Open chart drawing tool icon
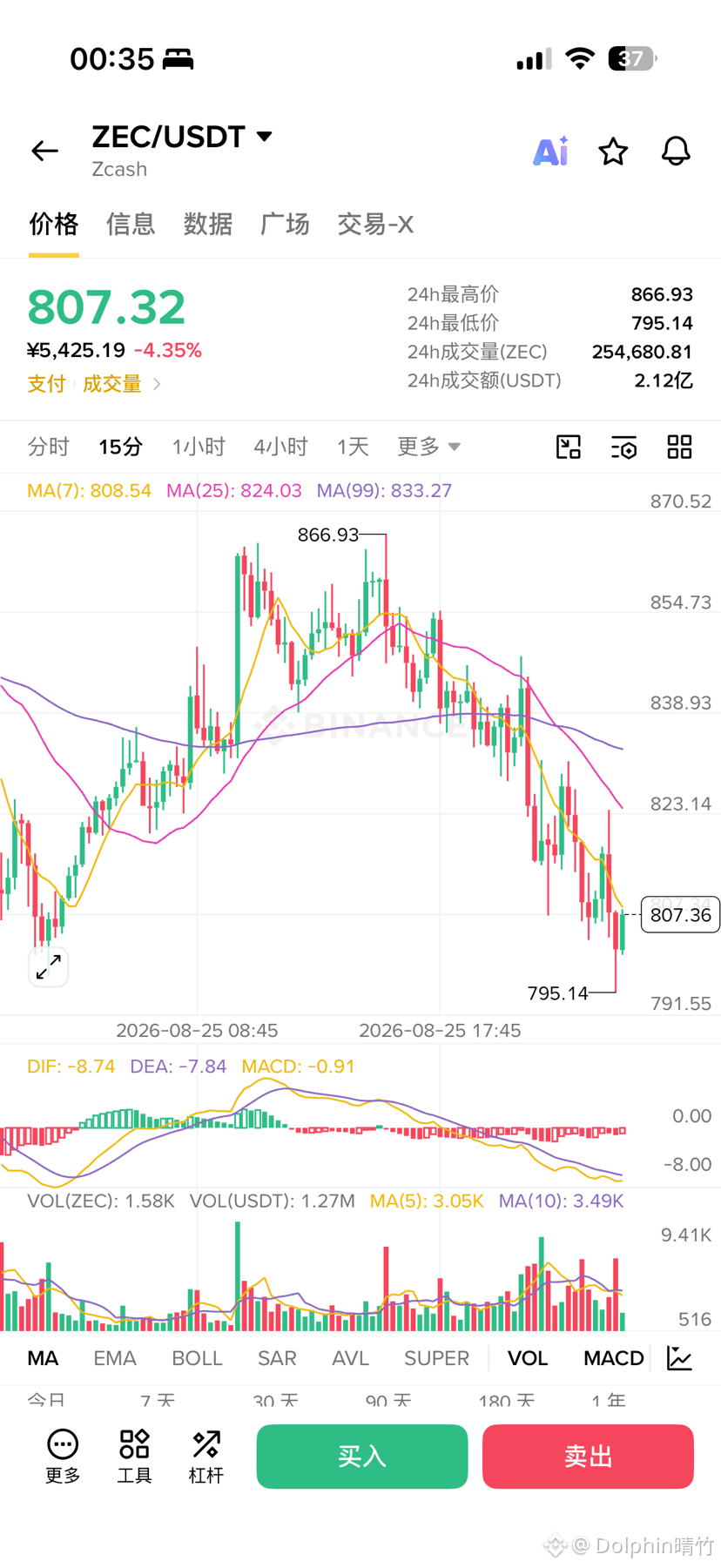Viewport: 721px width, 1568px height. click(x=569, y=447)
